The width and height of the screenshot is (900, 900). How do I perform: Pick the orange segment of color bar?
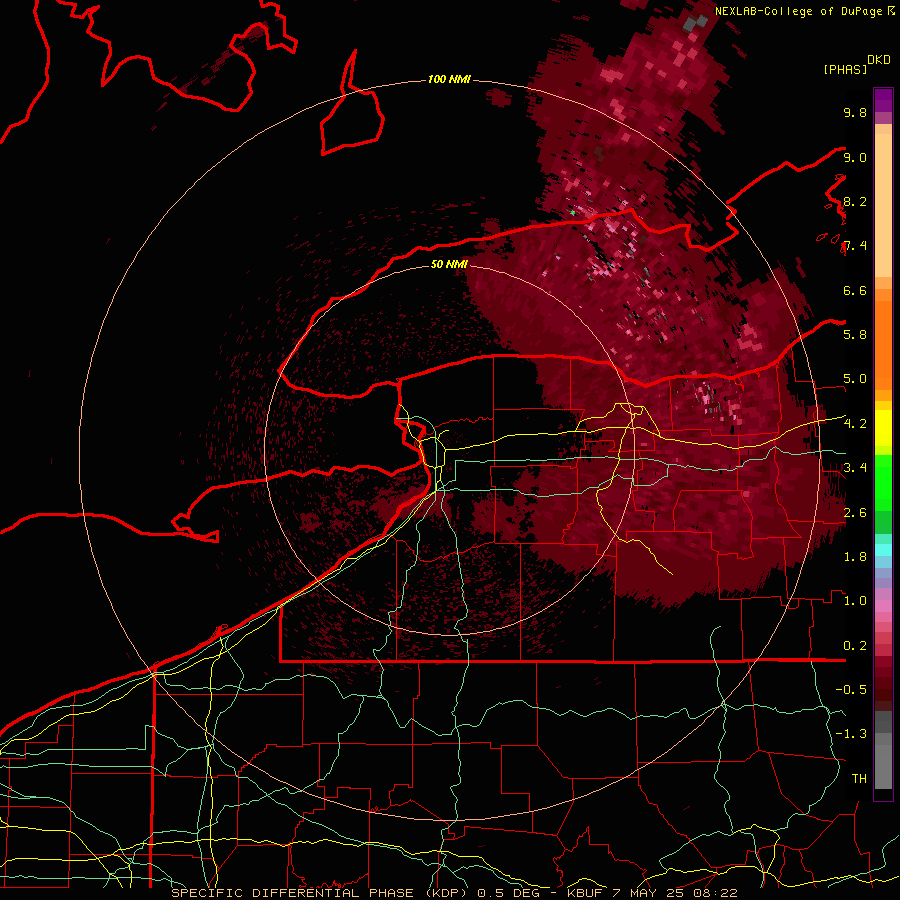883,344
